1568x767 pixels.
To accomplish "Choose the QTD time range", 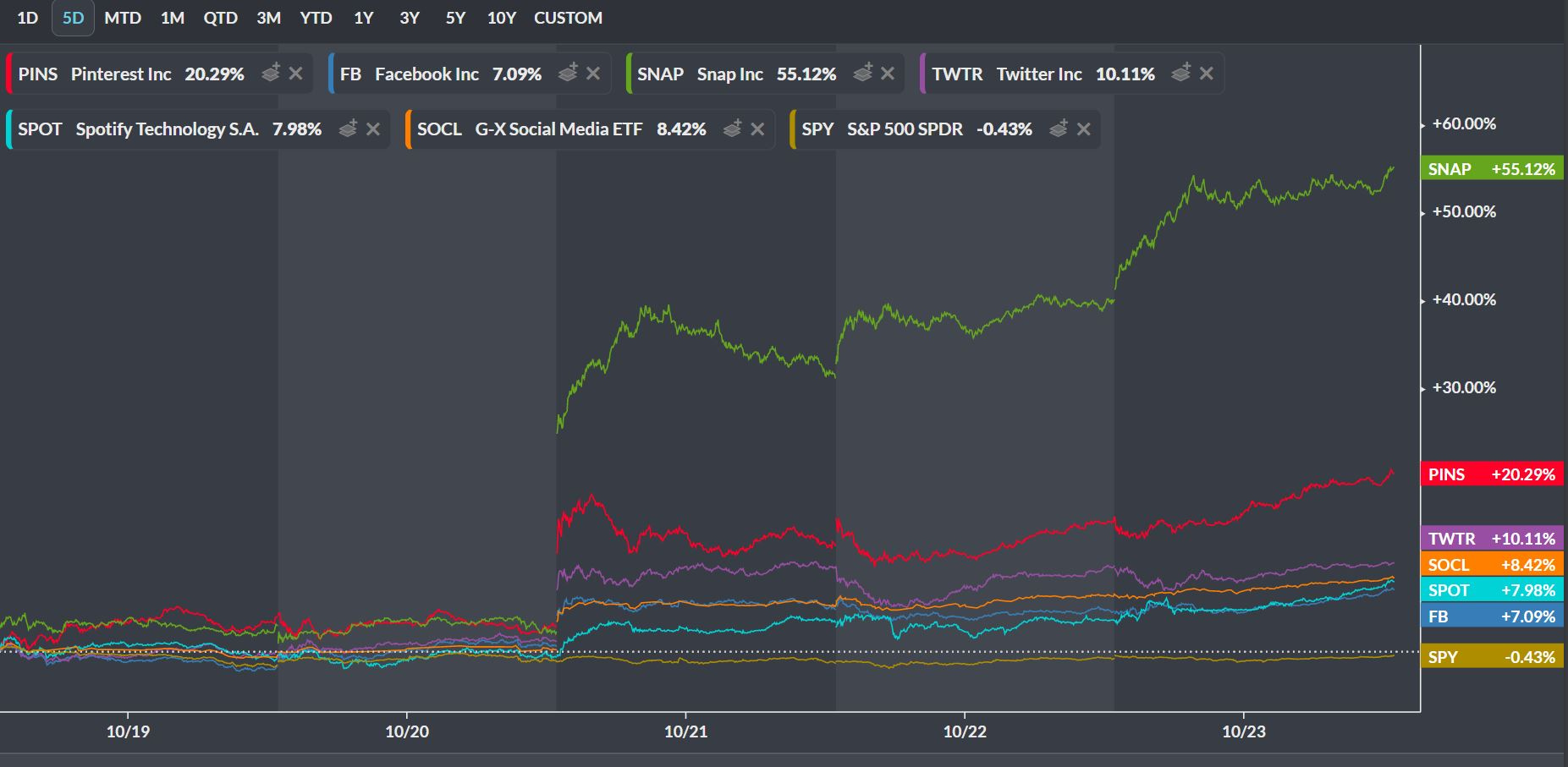I will pyautogui.click(x=220, y=18).
